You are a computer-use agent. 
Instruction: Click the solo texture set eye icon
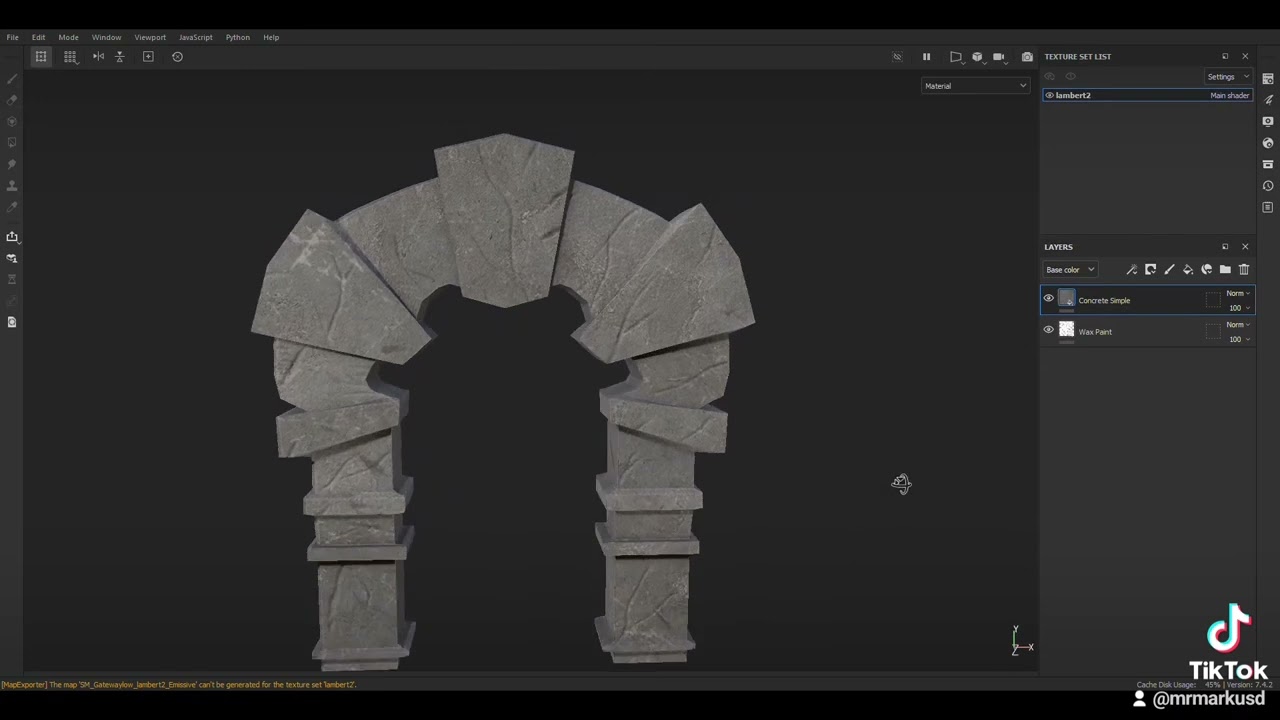pos(1049,77)
